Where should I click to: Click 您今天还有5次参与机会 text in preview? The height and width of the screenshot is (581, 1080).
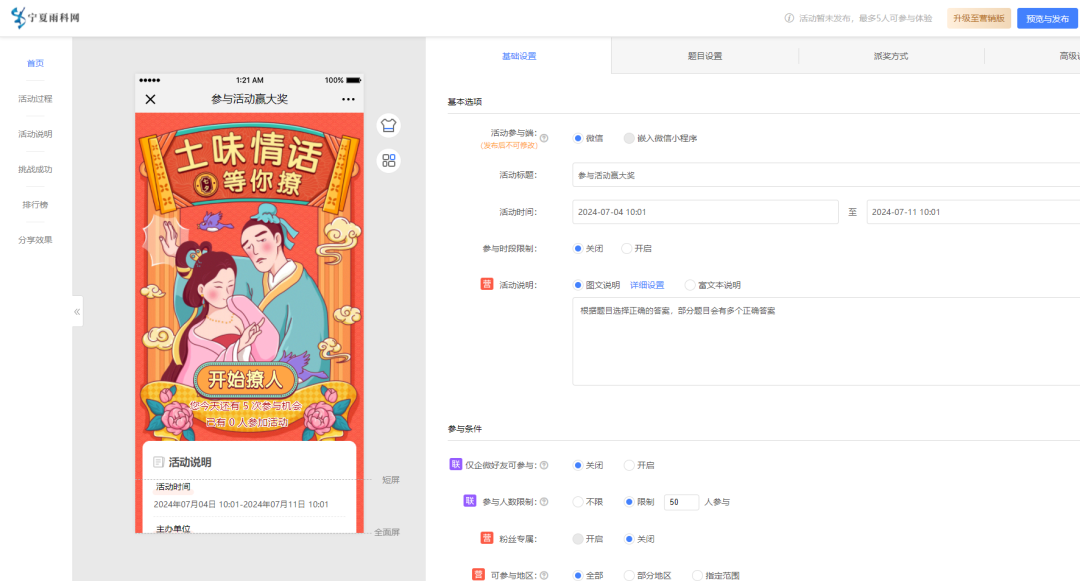246,406
